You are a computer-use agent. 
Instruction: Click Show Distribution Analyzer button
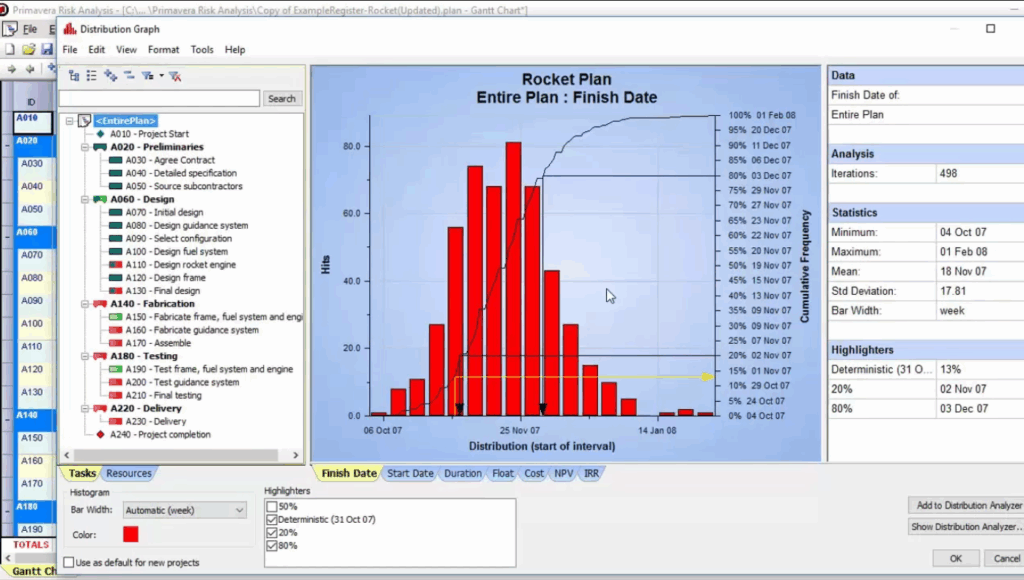tap(966, 526)
